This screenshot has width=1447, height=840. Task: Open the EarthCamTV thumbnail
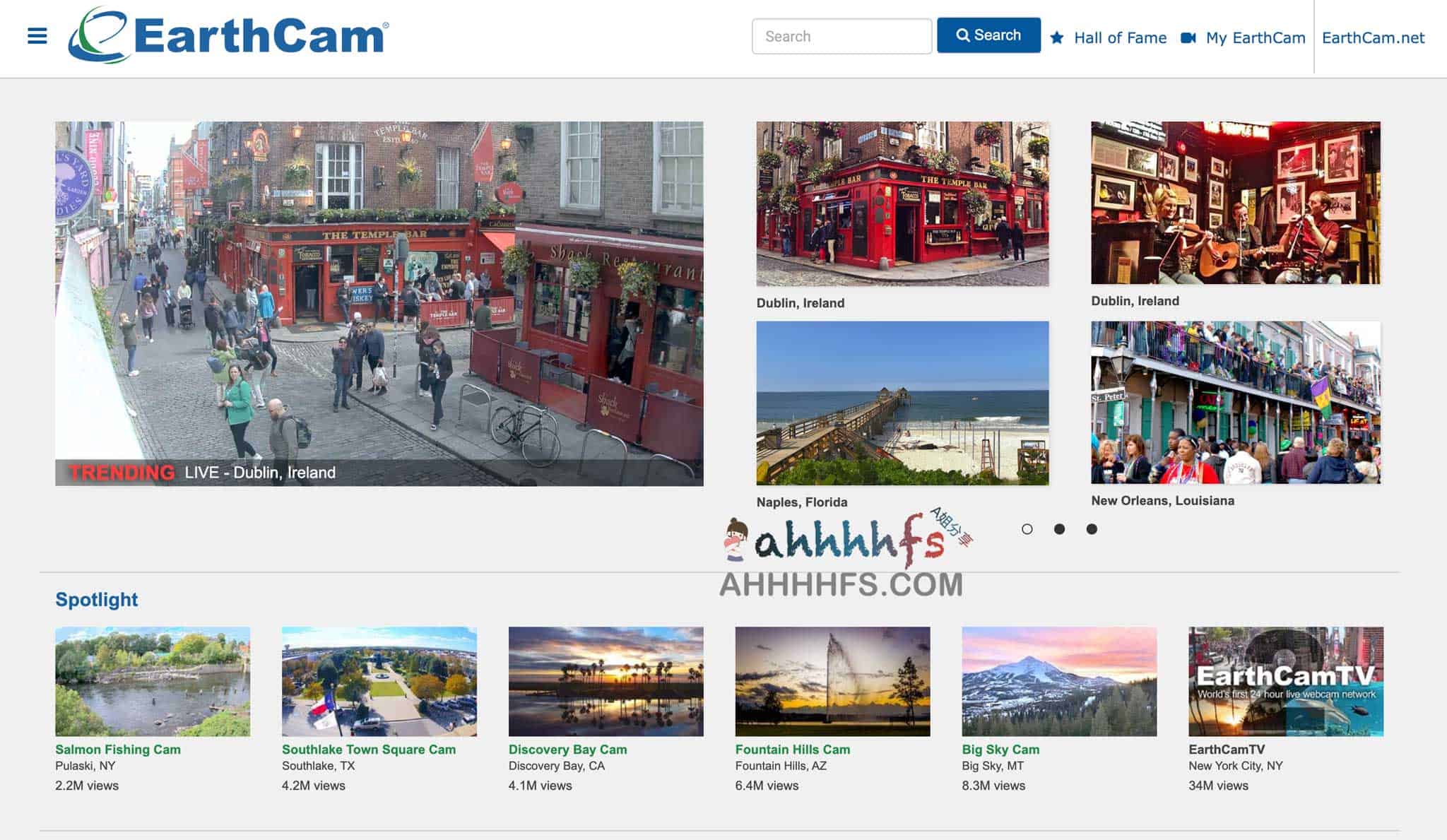[x=1285, y=681]
